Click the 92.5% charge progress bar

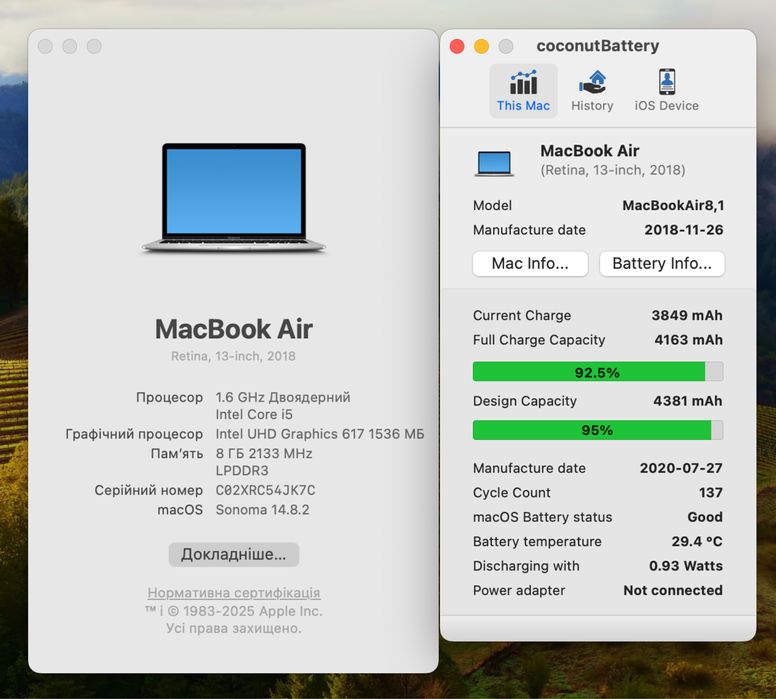(x=598, y=372)
